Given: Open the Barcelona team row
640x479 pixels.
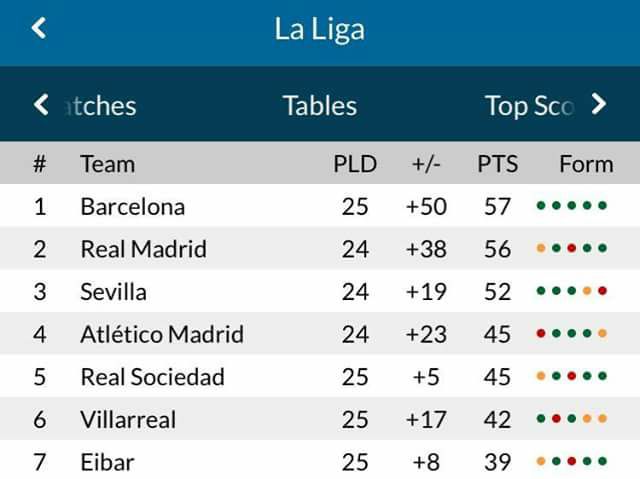Looking at the screenshot, I should click(320, 206).
